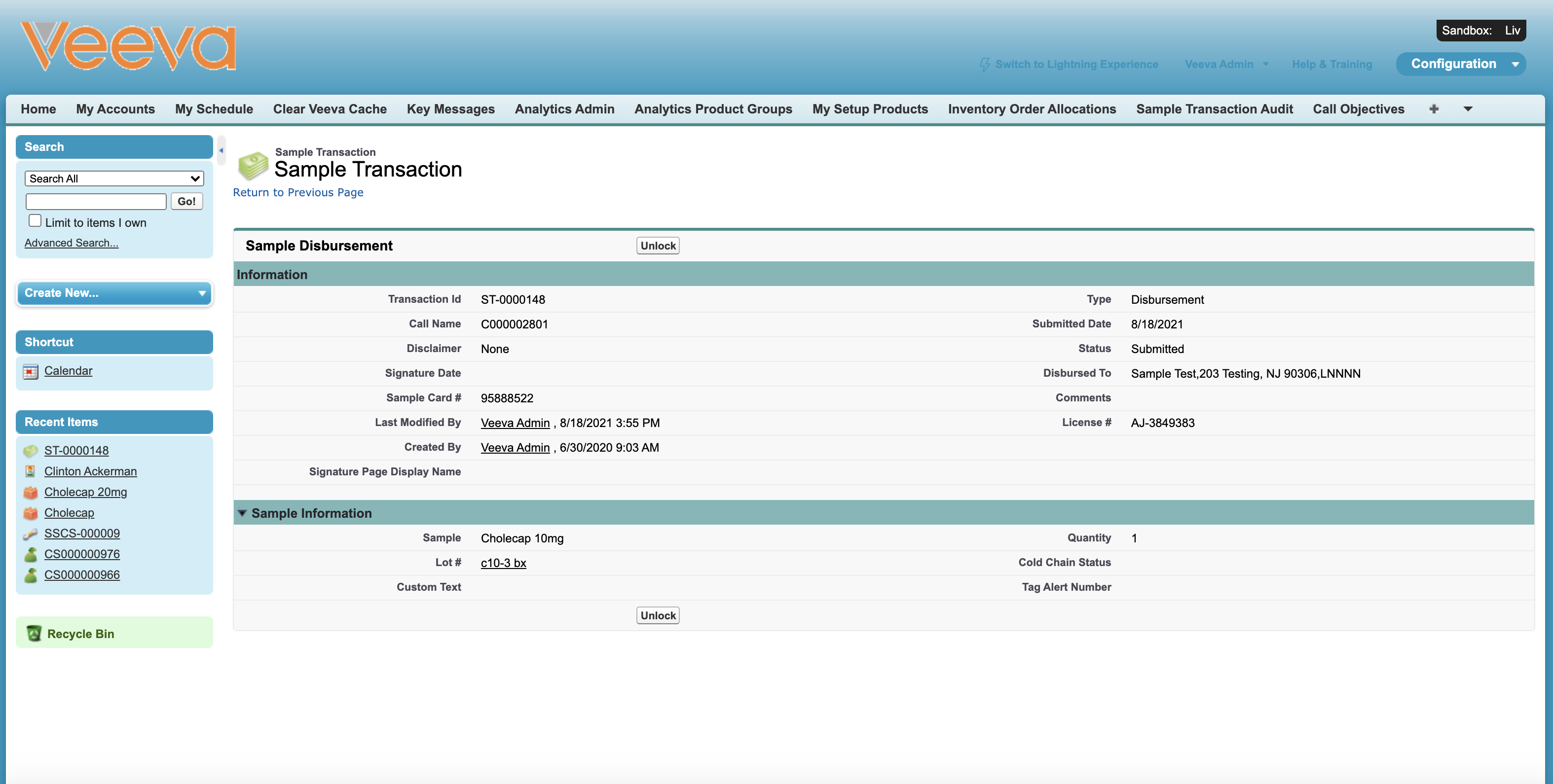Enable Limit to items I own
Screen dimensions: 1553x784
[35, 221]
